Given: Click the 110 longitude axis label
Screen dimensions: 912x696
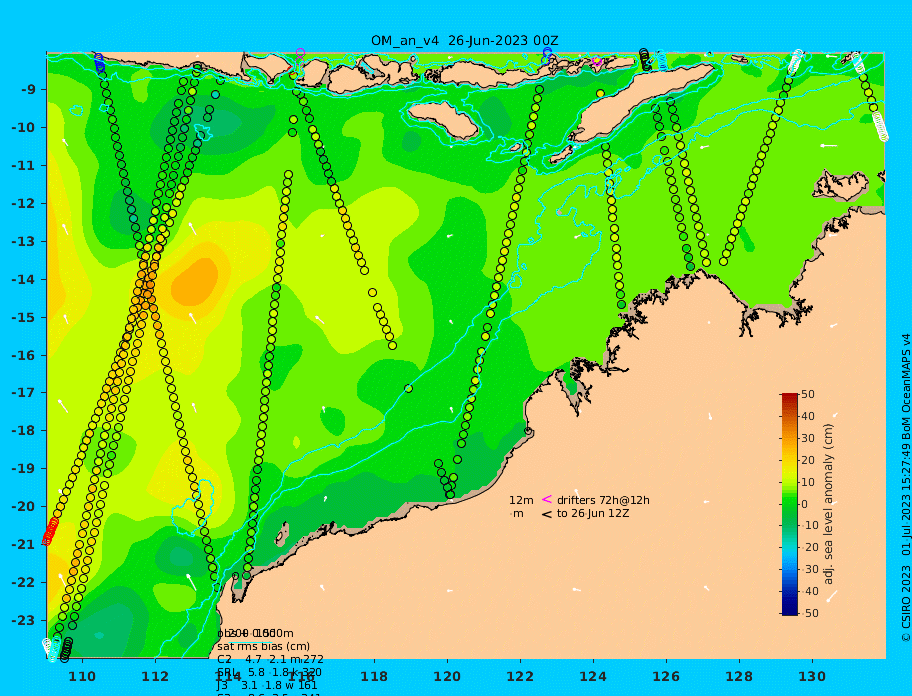Looking at the screenshot, I should point(83,676).
